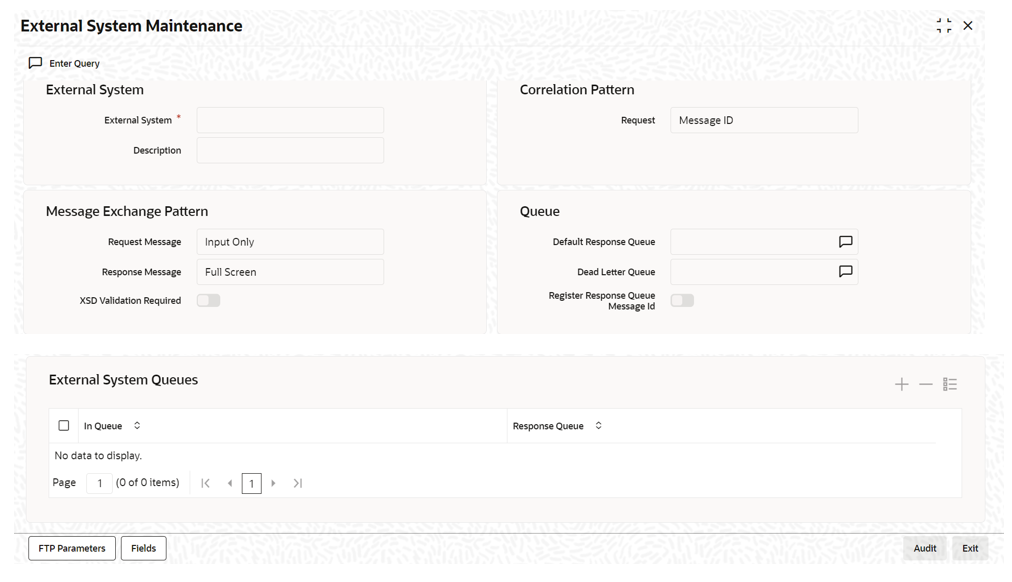Enable Register Response Queue Message Id
This screenshot has height=582, width=1012.
tap(682, 301)
